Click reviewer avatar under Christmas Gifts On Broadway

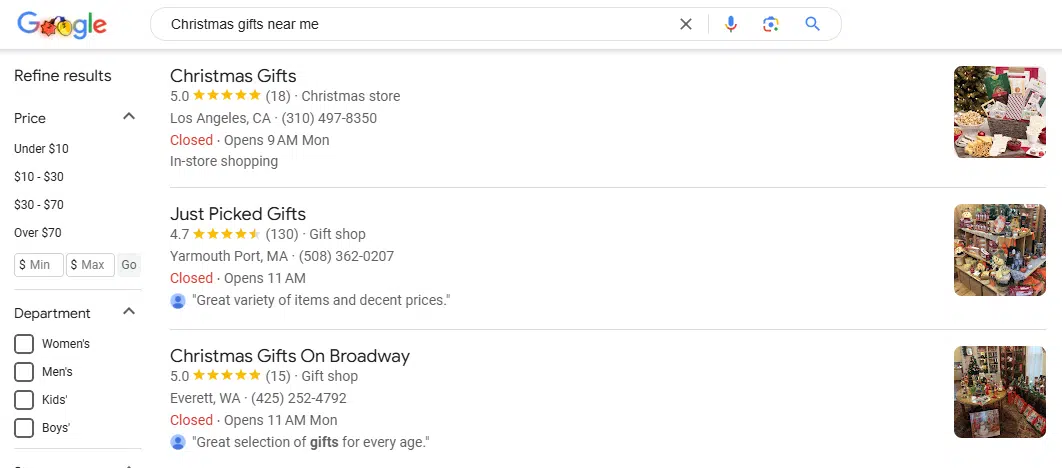pos(178,442)
